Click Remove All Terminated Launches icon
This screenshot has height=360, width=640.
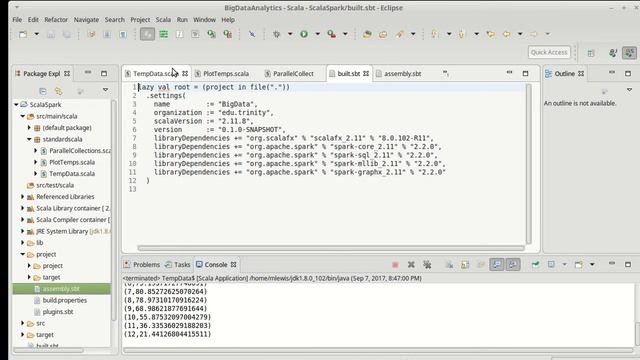(427, 265)
